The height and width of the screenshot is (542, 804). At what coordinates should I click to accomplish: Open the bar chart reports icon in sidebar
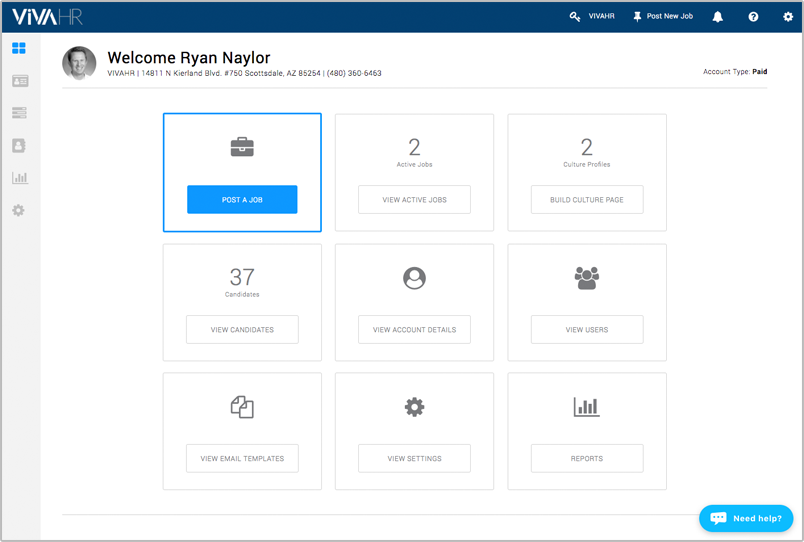point(19,178)
